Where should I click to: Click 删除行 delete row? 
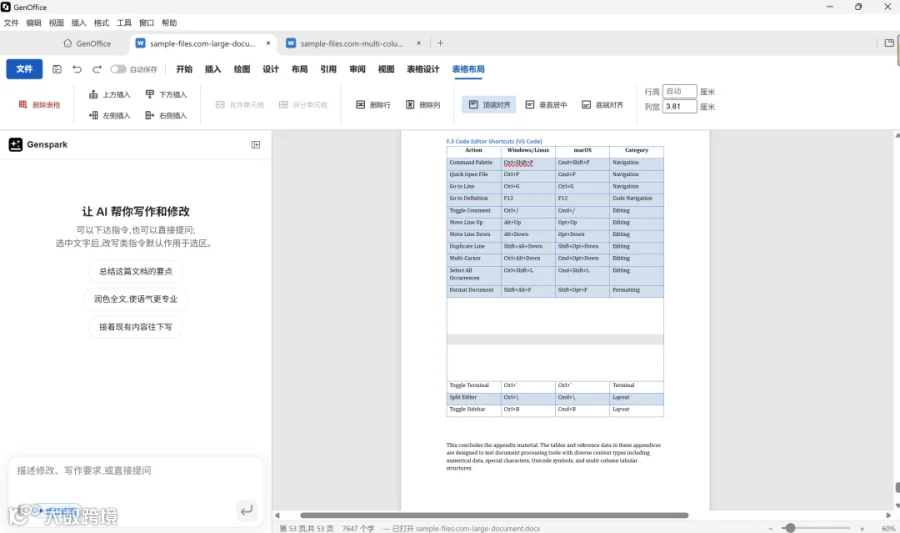point(373,104)
